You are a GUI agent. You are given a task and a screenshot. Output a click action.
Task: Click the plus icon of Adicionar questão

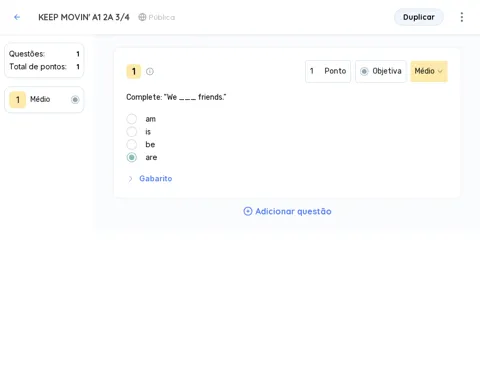[x=248, y=211]
